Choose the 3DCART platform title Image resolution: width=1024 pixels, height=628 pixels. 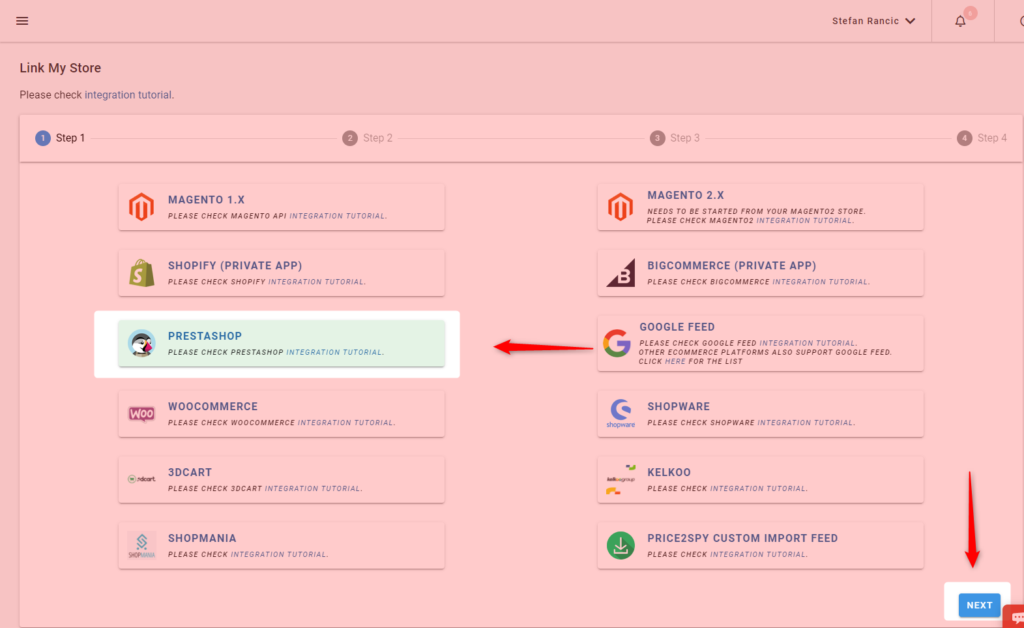[190, 473]
